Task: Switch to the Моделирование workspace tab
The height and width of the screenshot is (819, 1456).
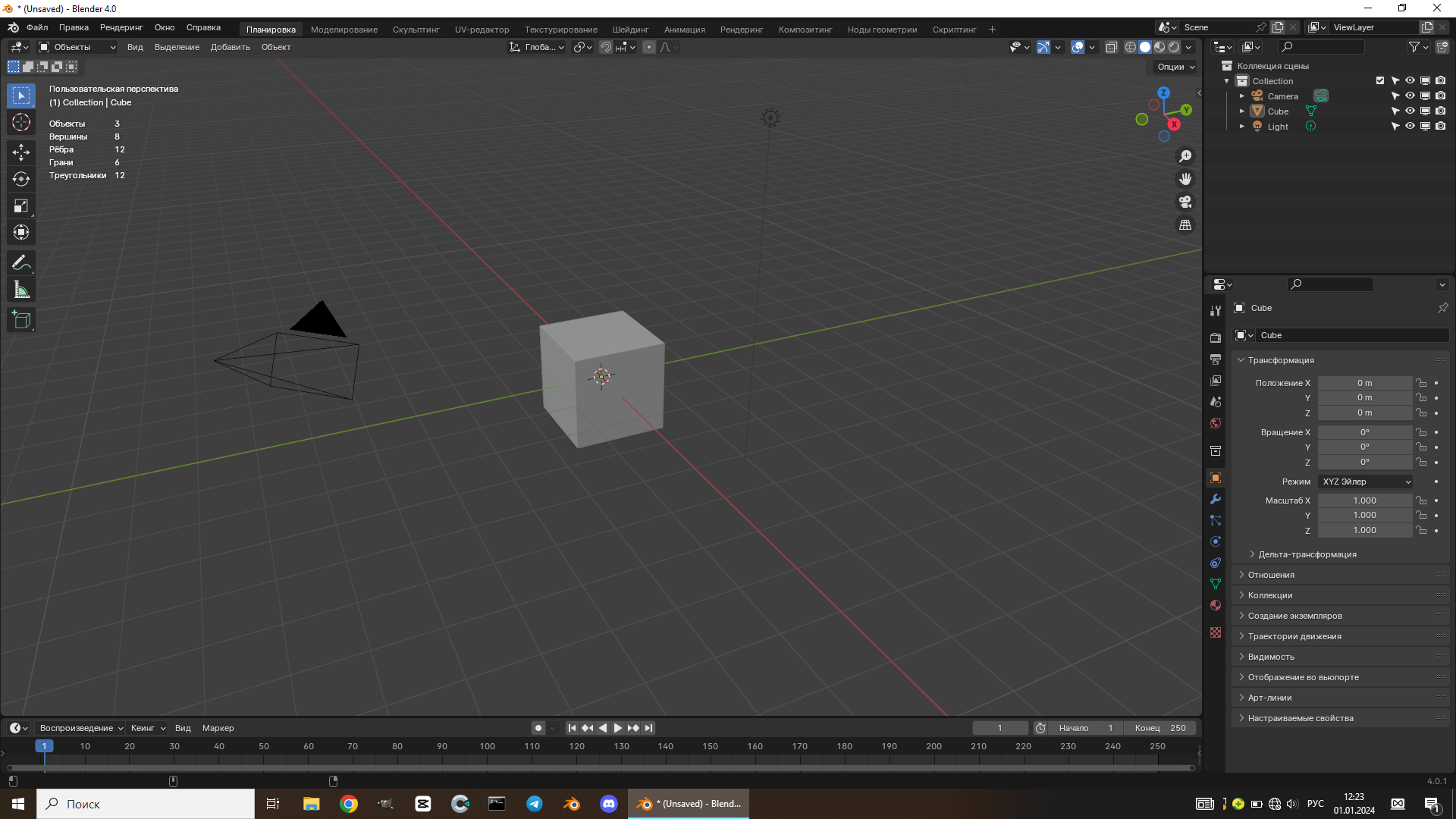Action: tap(344, 29)
